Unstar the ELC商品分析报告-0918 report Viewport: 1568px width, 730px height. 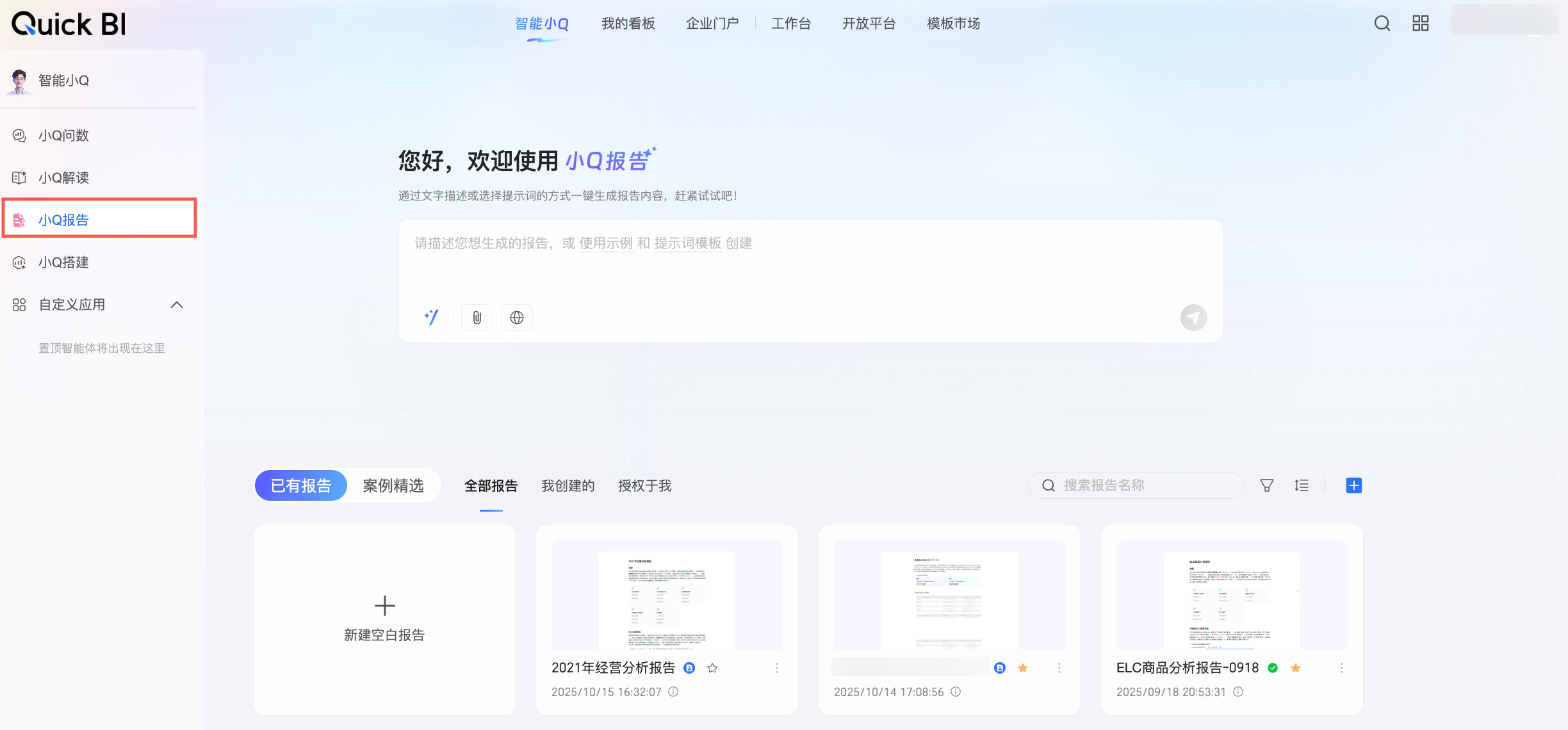pyautogui.click(x=1295, y=668)
